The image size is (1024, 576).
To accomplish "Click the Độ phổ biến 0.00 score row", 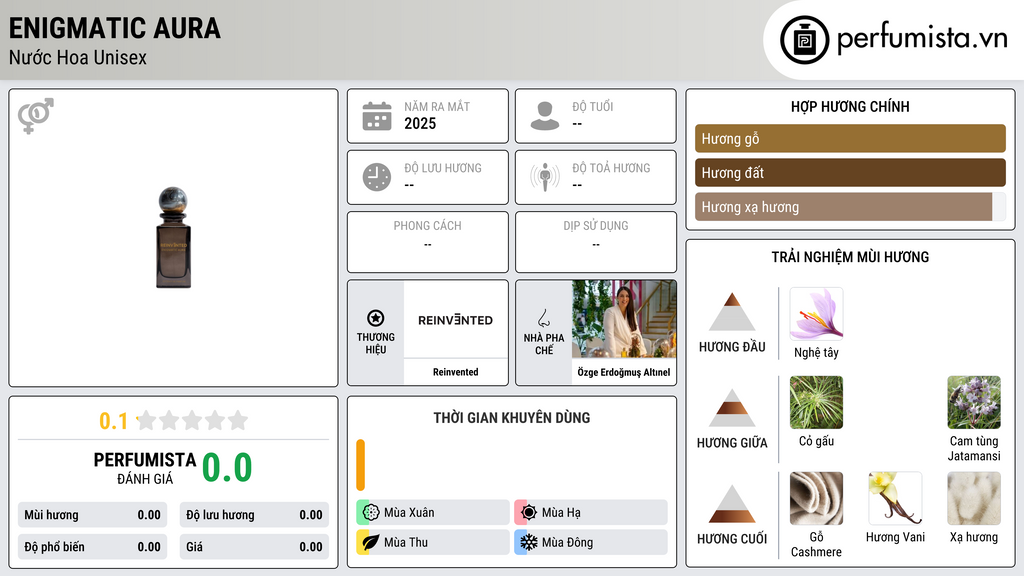I will [x=92, y=547].
